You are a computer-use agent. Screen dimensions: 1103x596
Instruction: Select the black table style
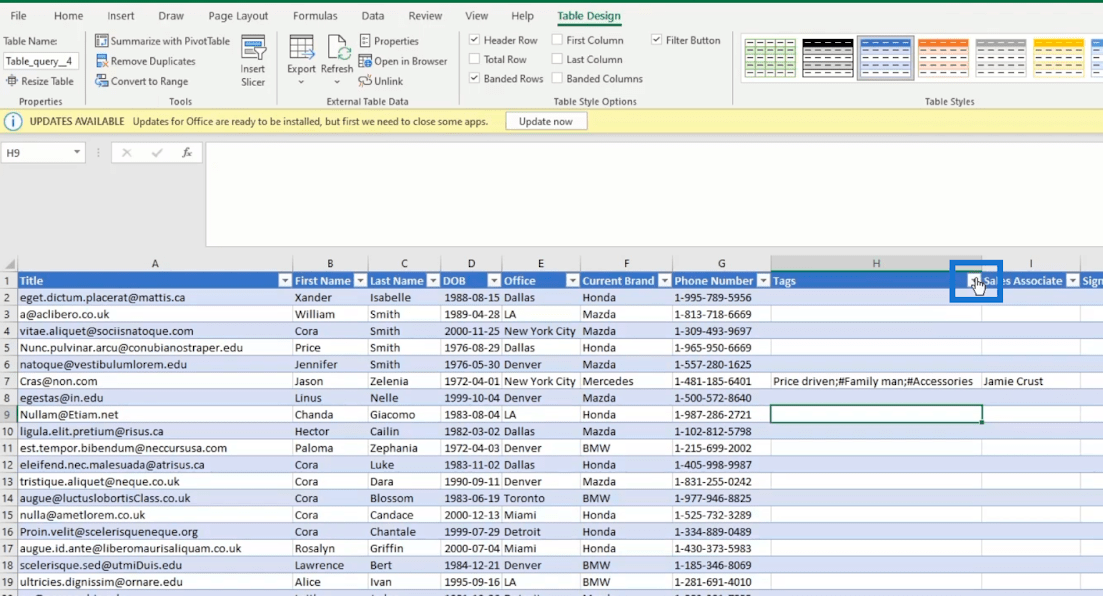(x=827, y=58)
